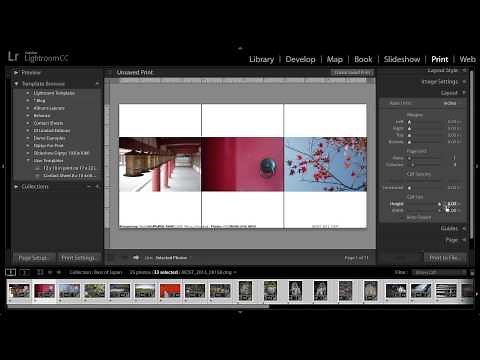Toggle the filter switch beside the Filter dropdown
480x360 pixels.
tap(472, 273)
